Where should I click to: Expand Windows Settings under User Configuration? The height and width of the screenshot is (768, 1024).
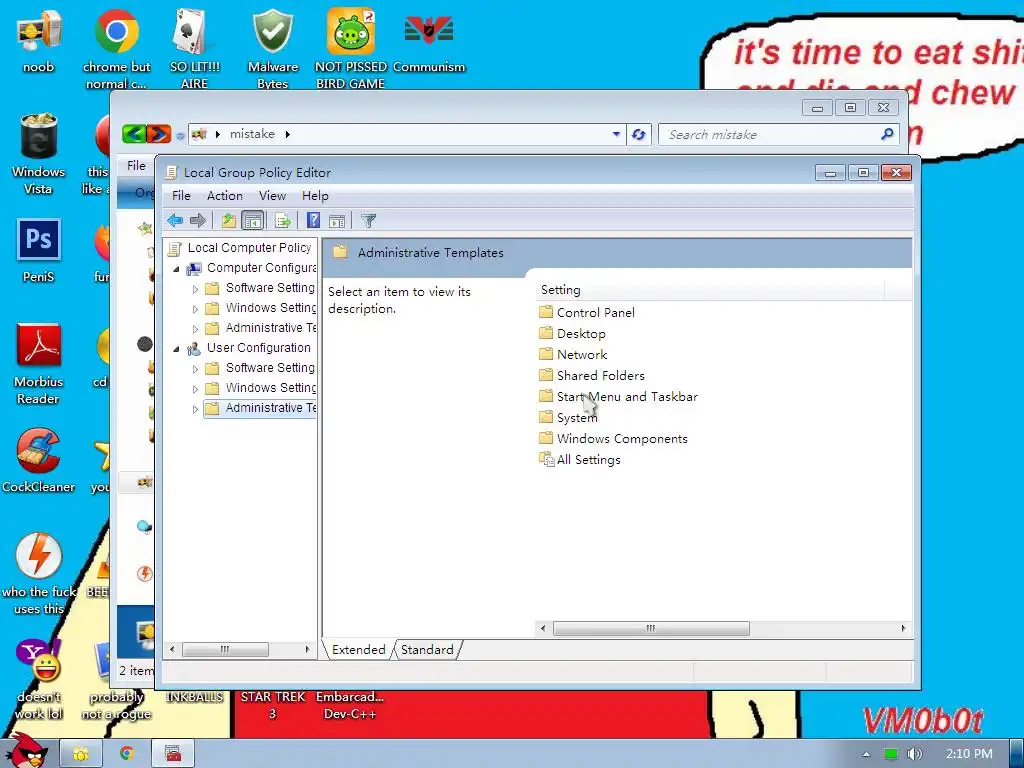pos(195,389)
